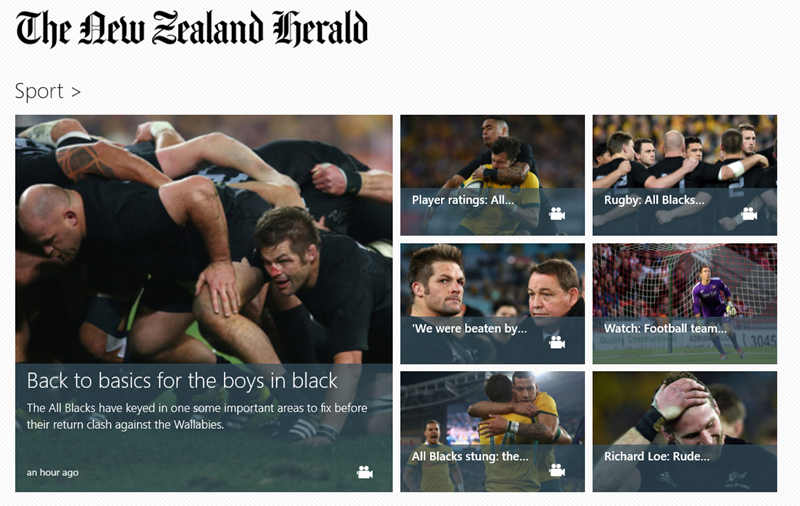Click the 'an hour ago' timestamp
Screen dimensions: 800x506
53,473
